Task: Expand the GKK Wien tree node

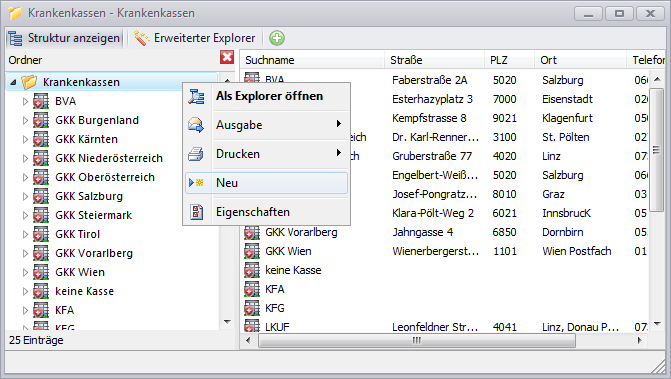Action: pyautogui.click(x=25, y=272)
